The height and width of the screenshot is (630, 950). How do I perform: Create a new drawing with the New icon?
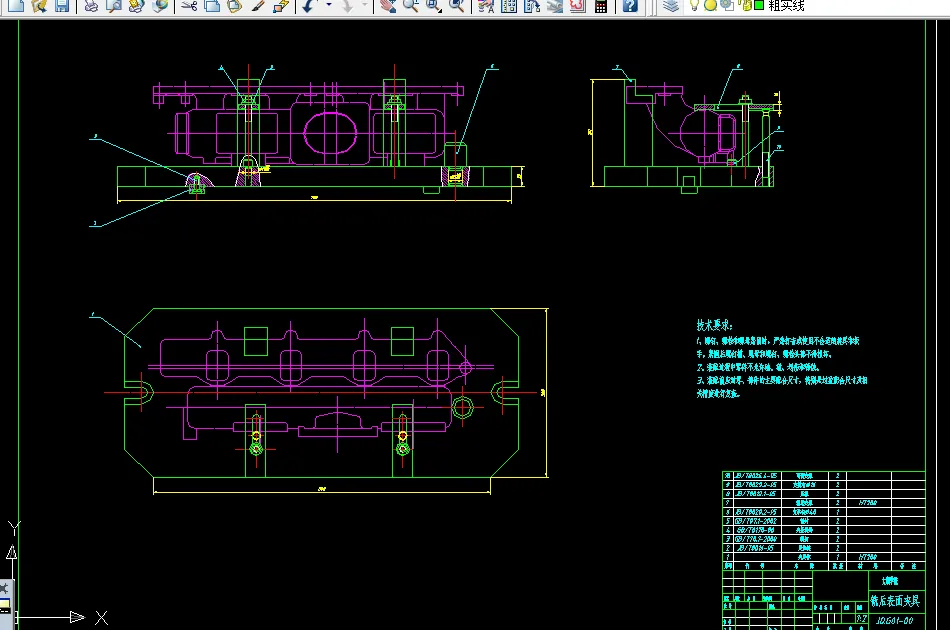point(16,5)
